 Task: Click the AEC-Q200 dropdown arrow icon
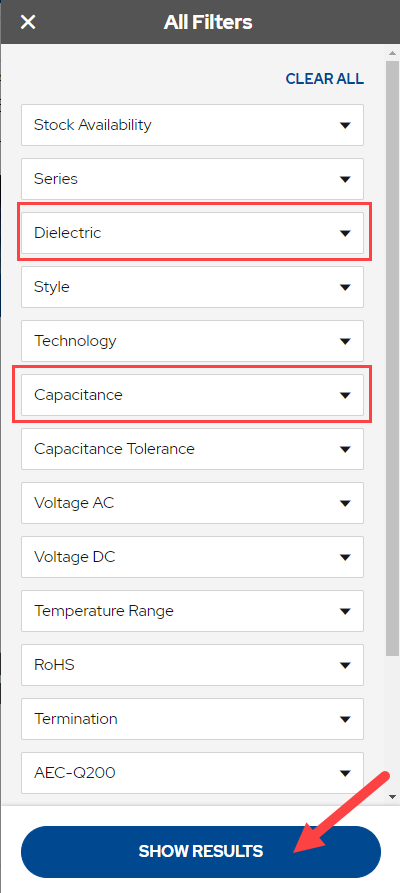tap(345, 773)
